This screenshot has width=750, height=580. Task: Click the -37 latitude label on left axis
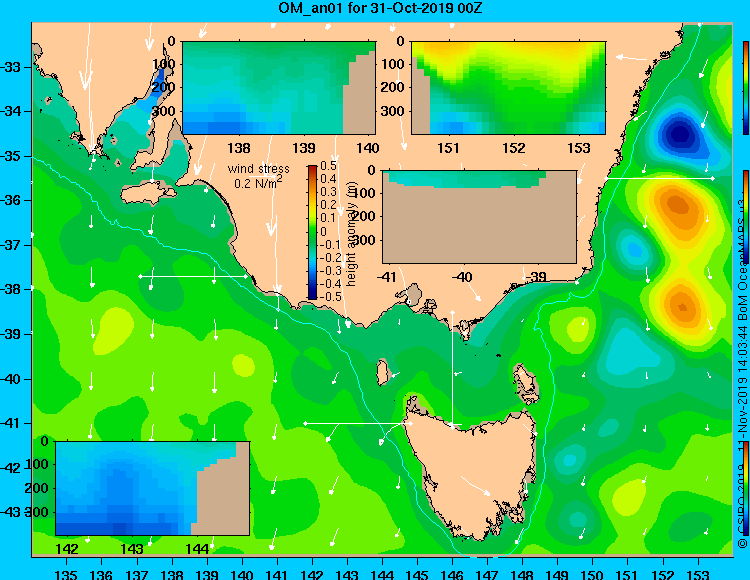10,245
